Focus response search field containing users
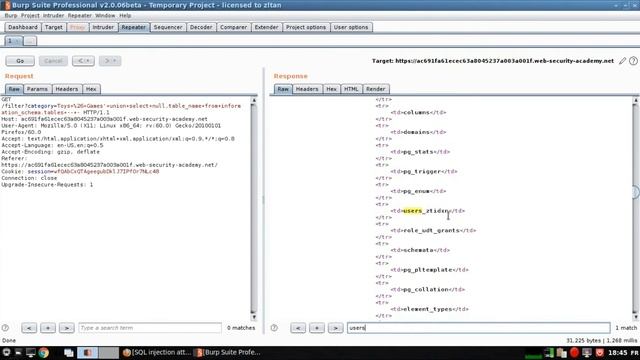The image size is (640, 360). click(x=479, y=328)
